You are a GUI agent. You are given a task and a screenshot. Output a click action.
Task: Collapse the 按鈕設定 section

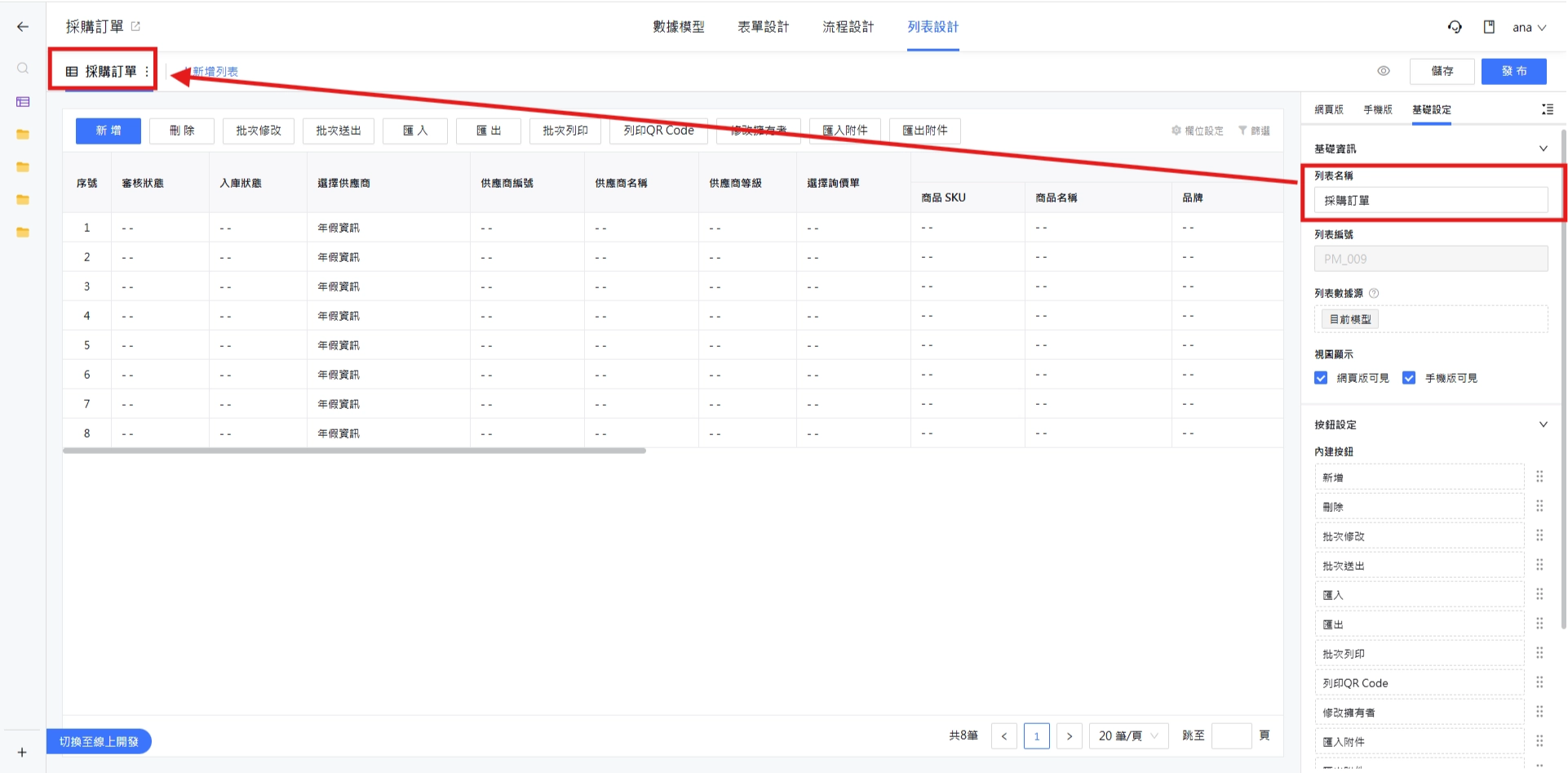click(x=1543, y=424)
